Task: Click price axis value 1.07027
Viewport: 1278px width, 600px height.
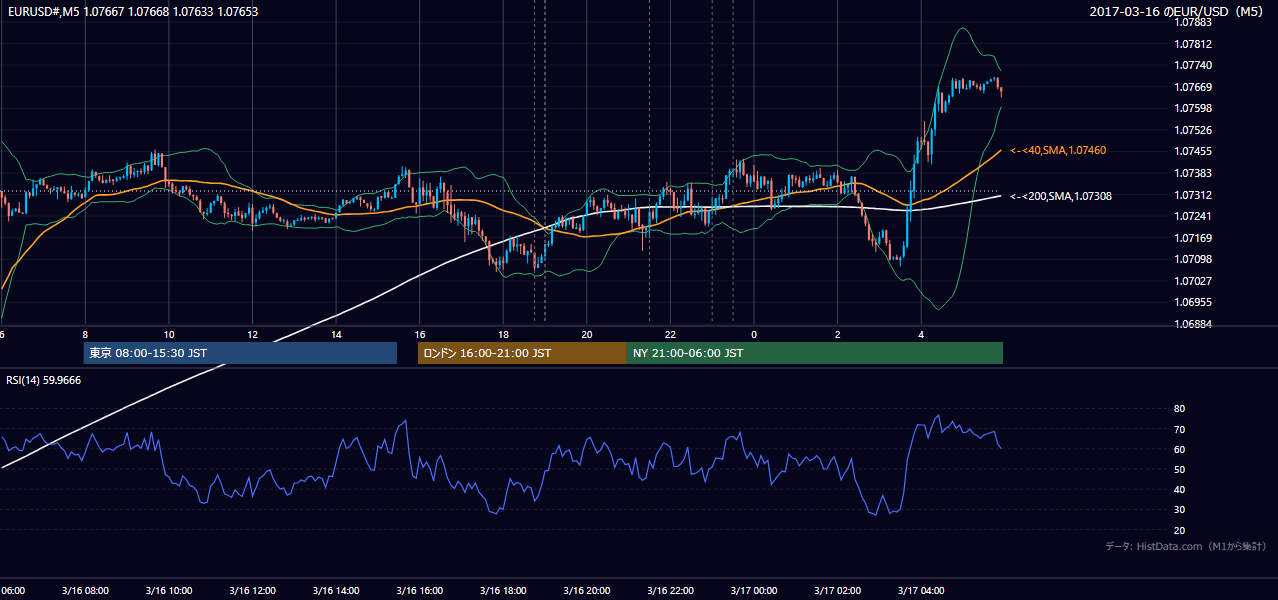Action: pyautogui.click(x=1194, y=281)
